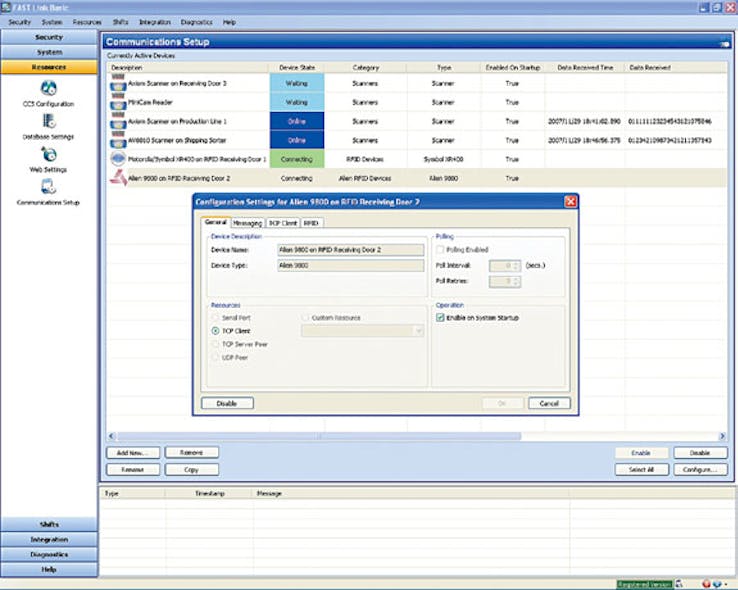Click the Online state cell of AV6010 Scanner
Screen dimensions: 738x590
(297, 140)
